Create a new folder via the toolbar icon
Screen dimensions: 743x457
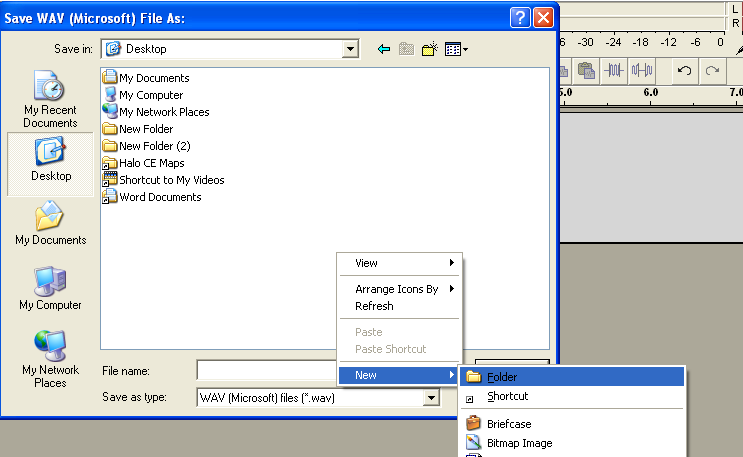pyautogui.click(x=431, y=49)
